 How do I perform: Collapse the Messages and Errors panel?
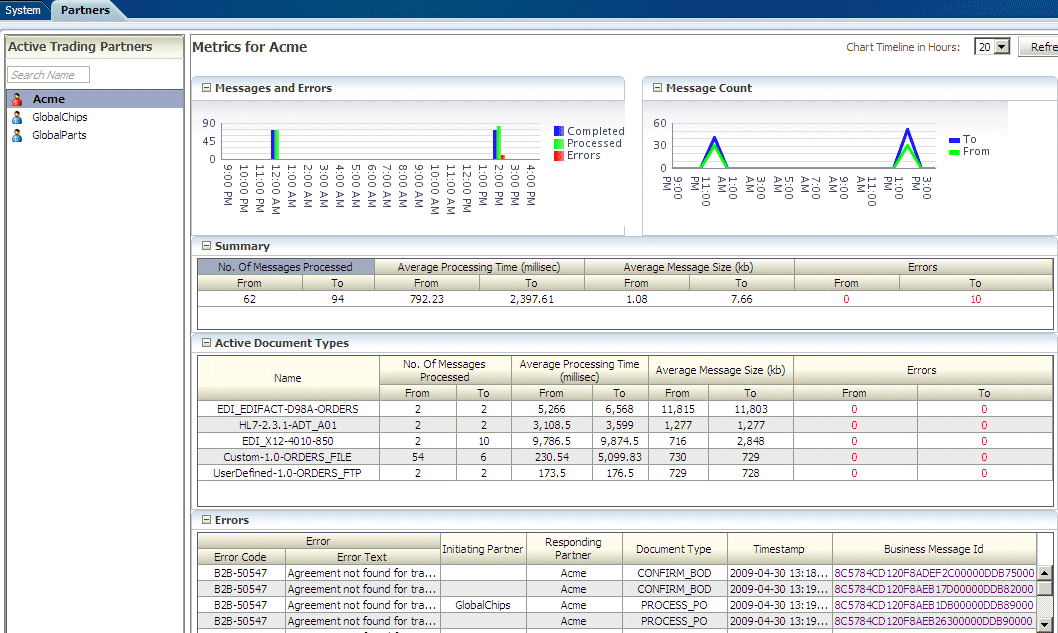tap(207, 88)
